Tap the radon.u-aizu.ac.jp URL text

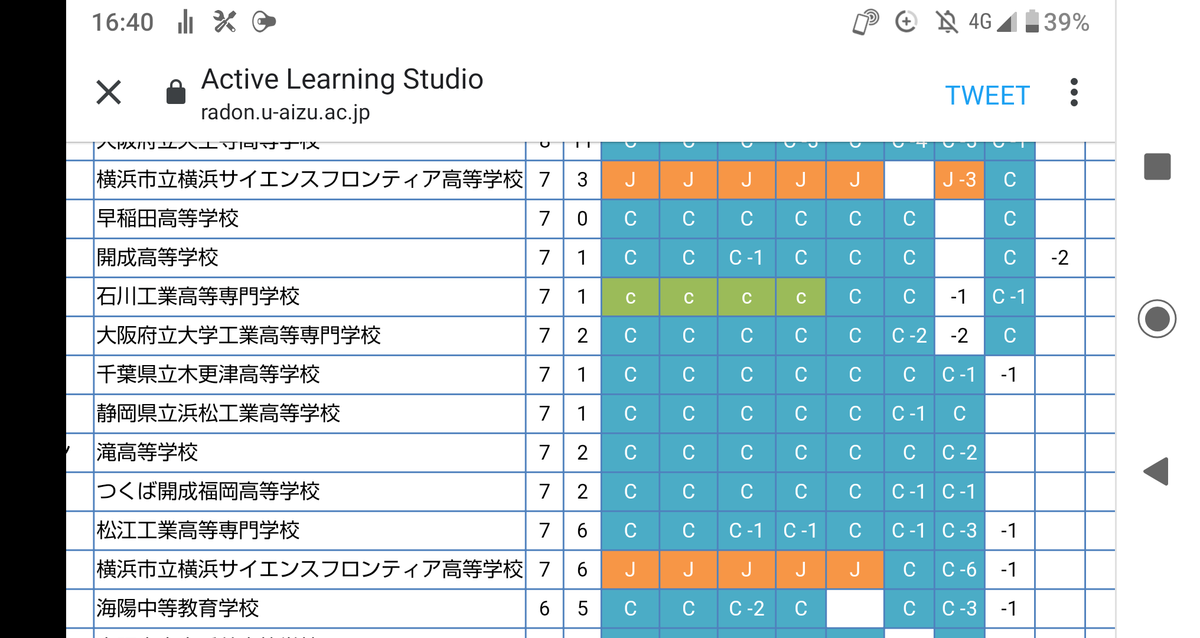coord(285,112)
